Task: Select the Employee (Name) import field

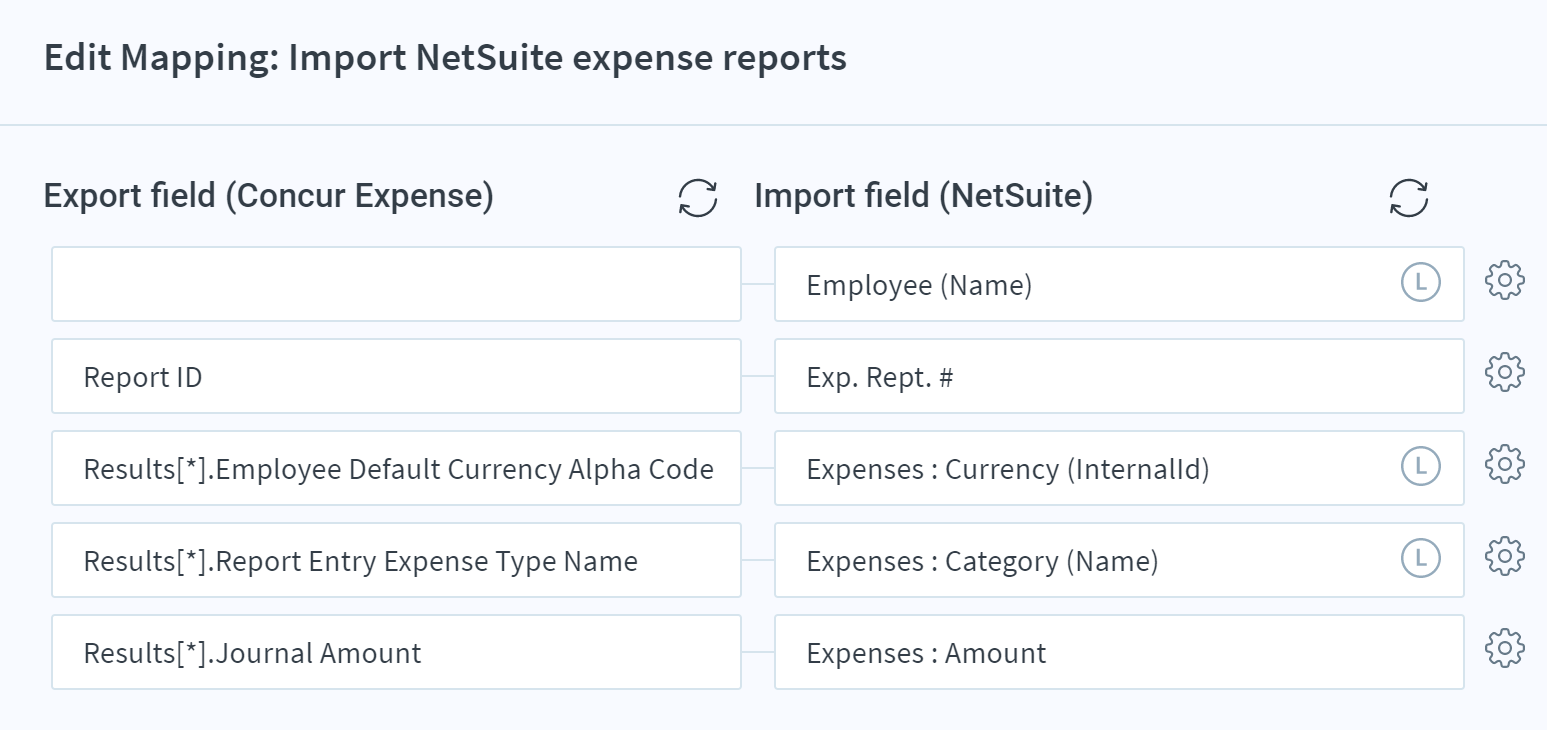Action: pyautogui.click(x=1119, y=284)
